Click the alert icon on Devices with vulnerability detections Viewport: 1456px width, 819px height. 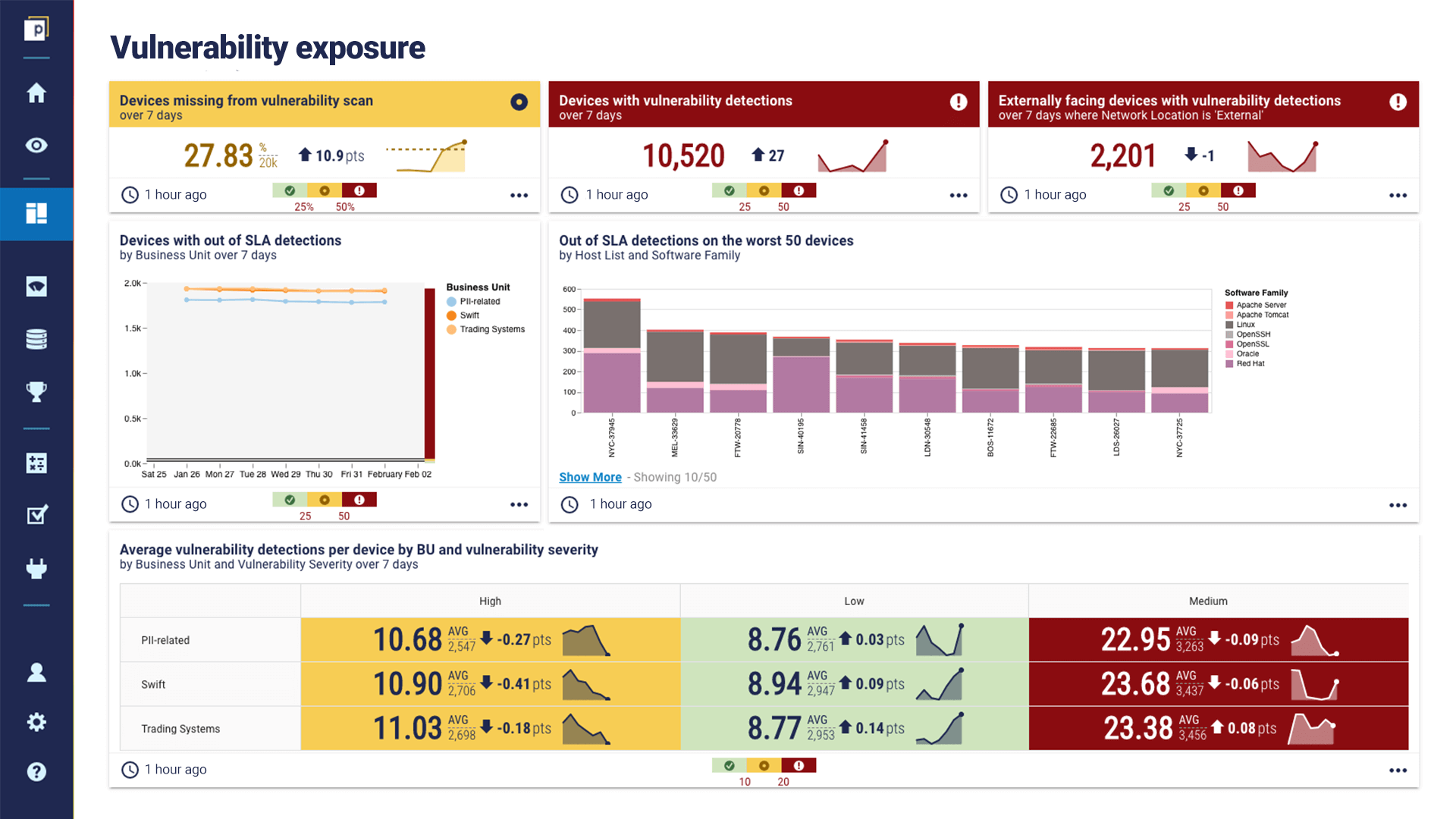(959, 101)
